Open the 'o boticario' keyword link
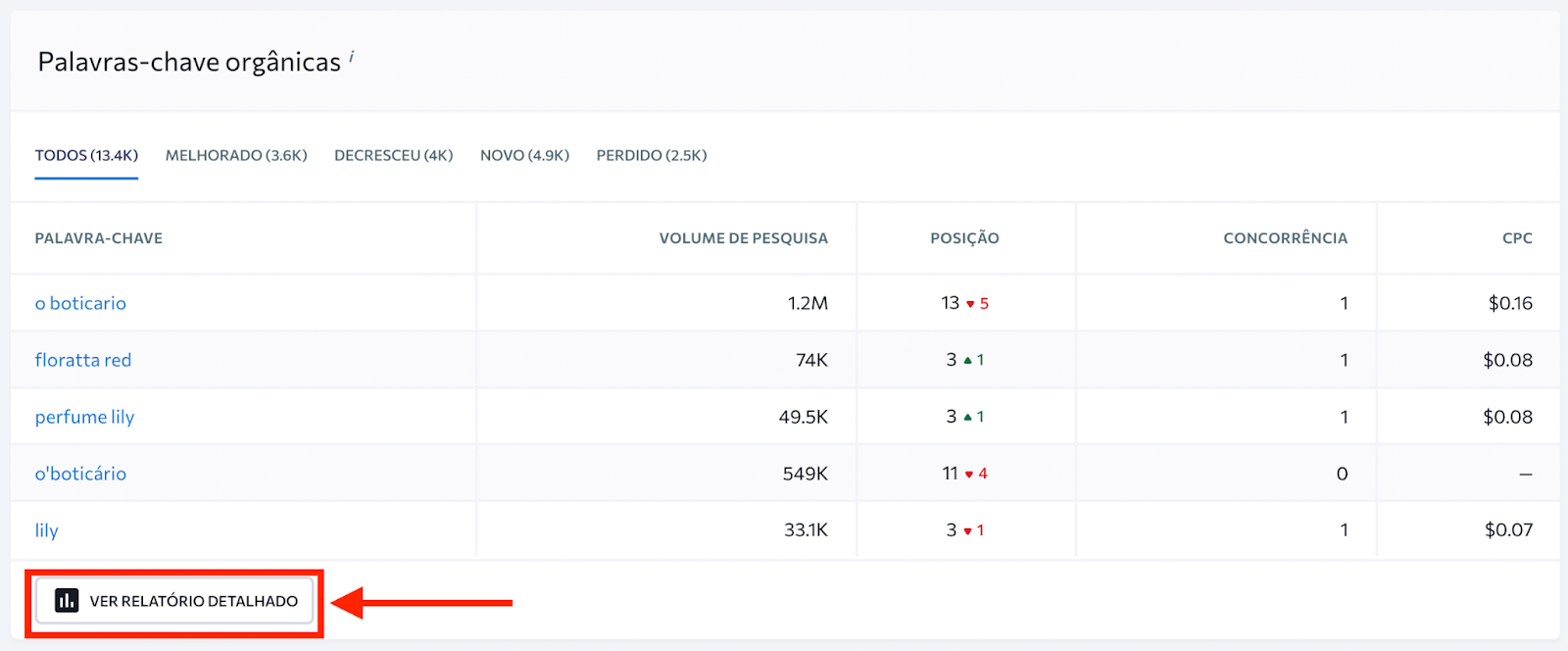1568x651 pixels. coord(80,303)
